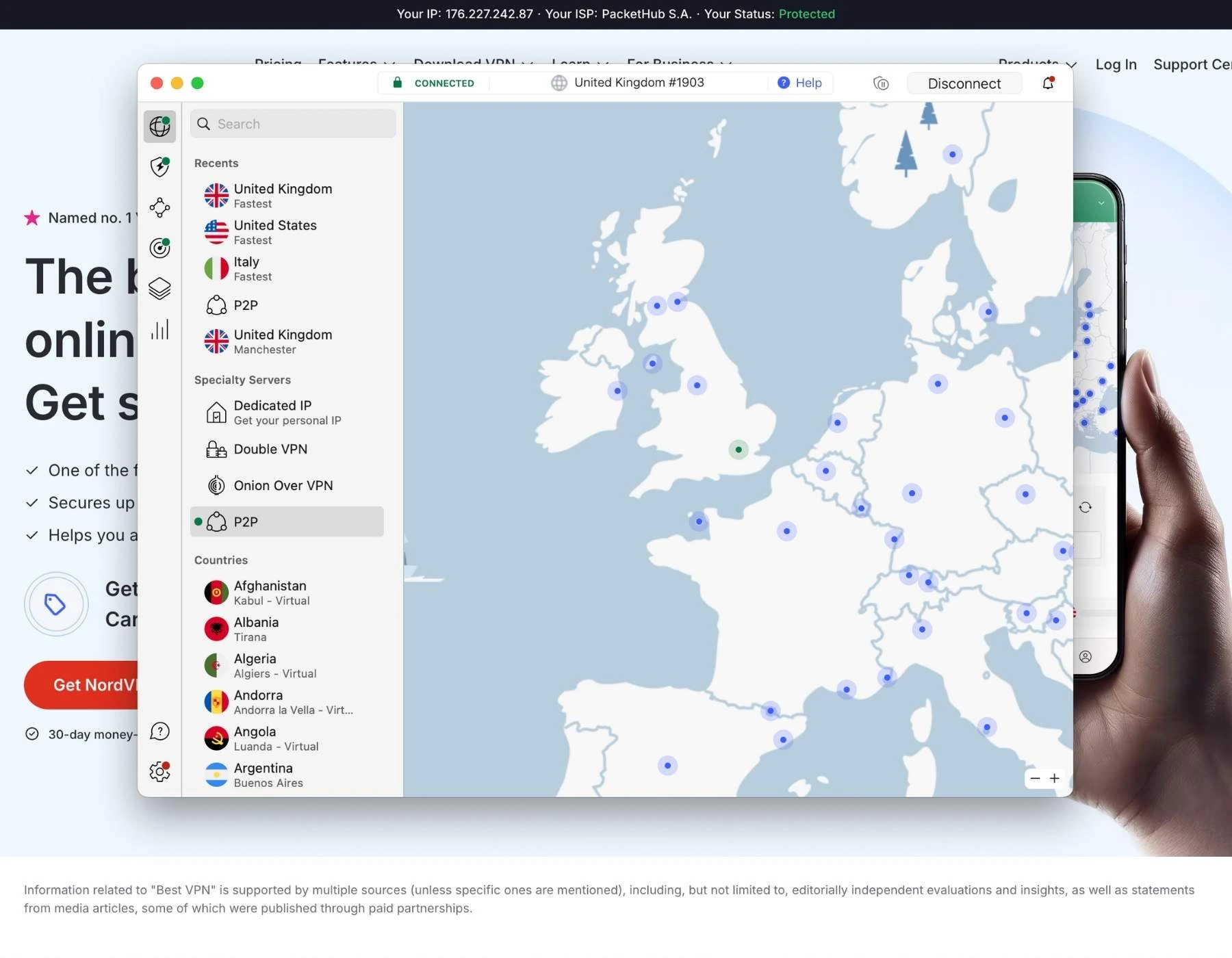The width and height of the screenshot is (1232, 958).
Task: Click the Double VPN label
Action: pos(270,450)
